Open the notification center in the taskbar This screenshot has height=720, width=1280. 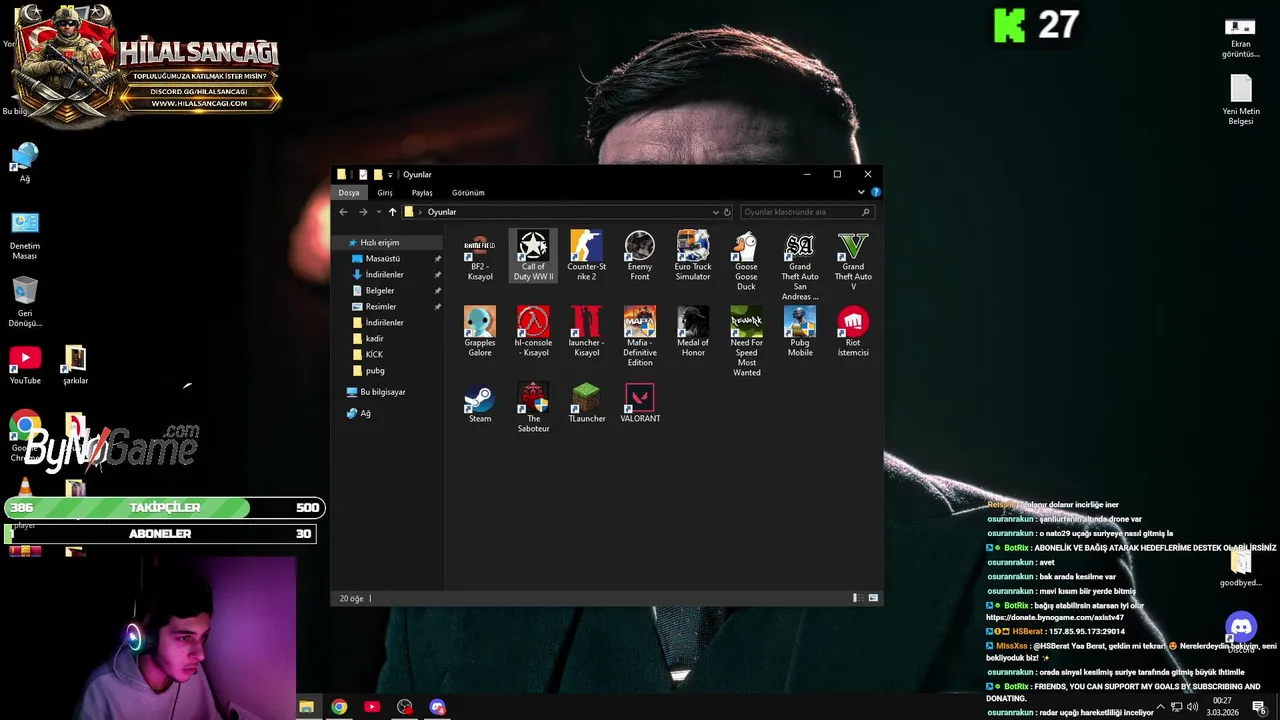point(1260,707)
